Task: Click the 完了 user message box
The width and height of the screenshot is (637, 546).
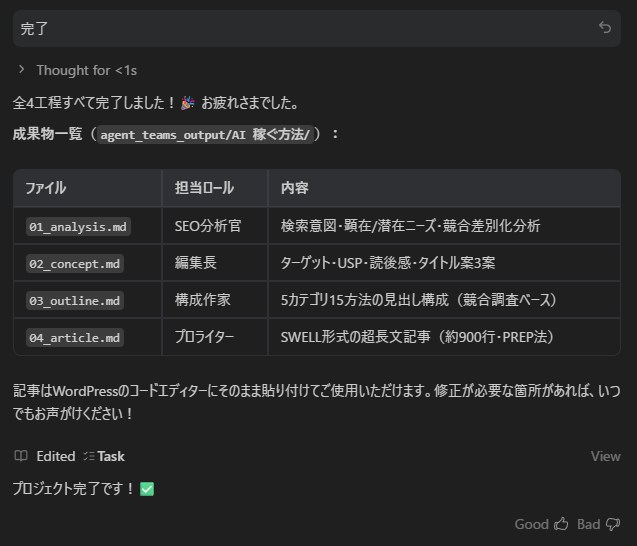Action: click(300, 28)
